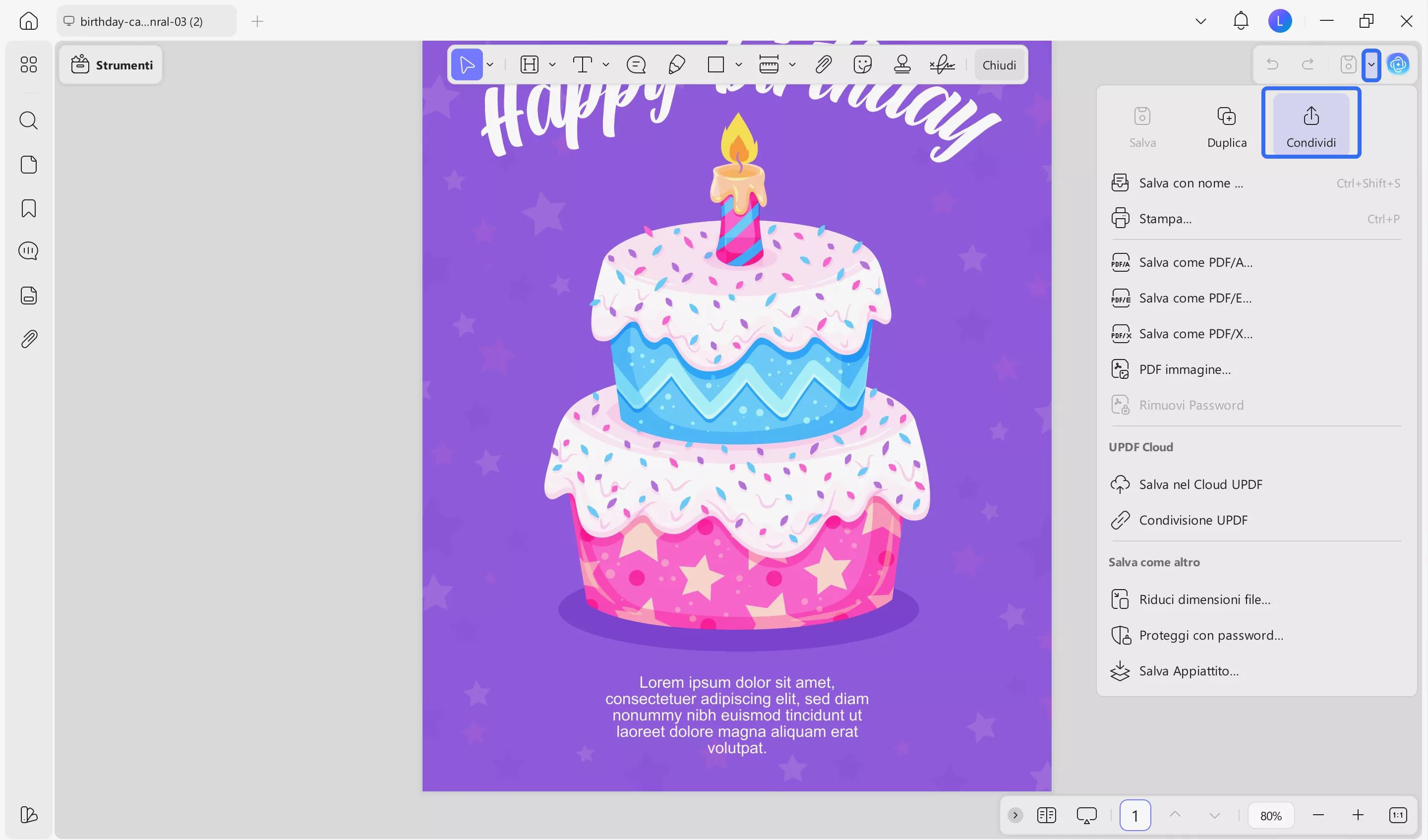Expand the shape tool dropdown arrow
This screenshot has width=1428, height=840.
click(x=739, y=64)
